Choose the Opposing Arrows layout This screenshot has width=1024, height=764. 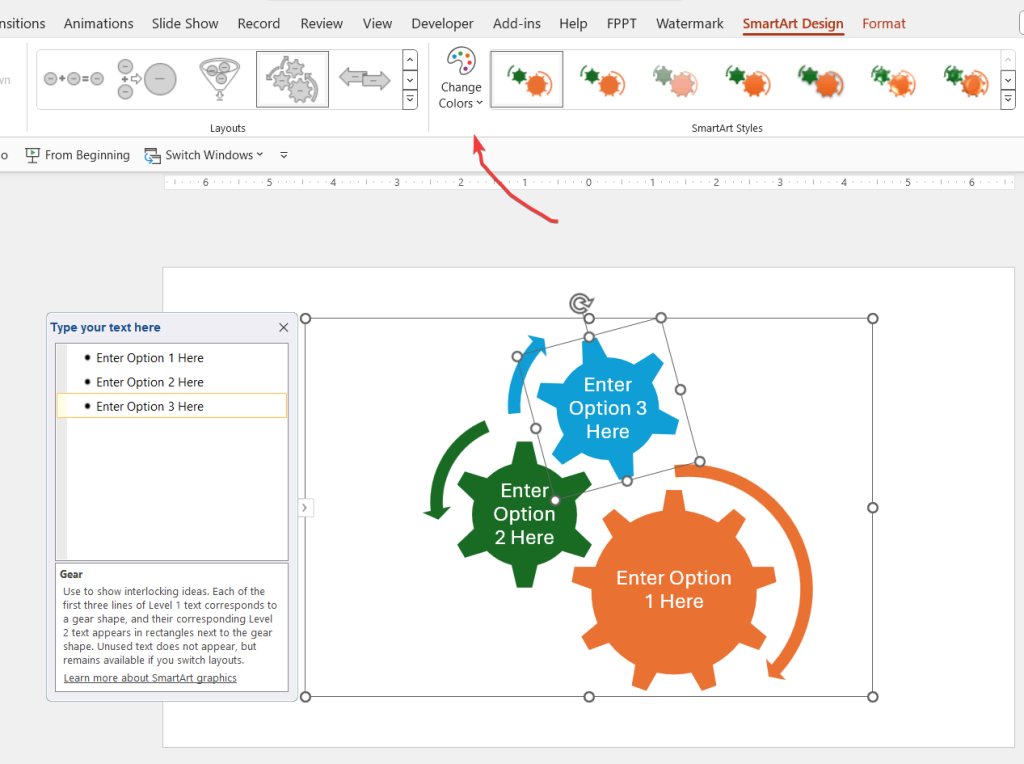(362, 80)
